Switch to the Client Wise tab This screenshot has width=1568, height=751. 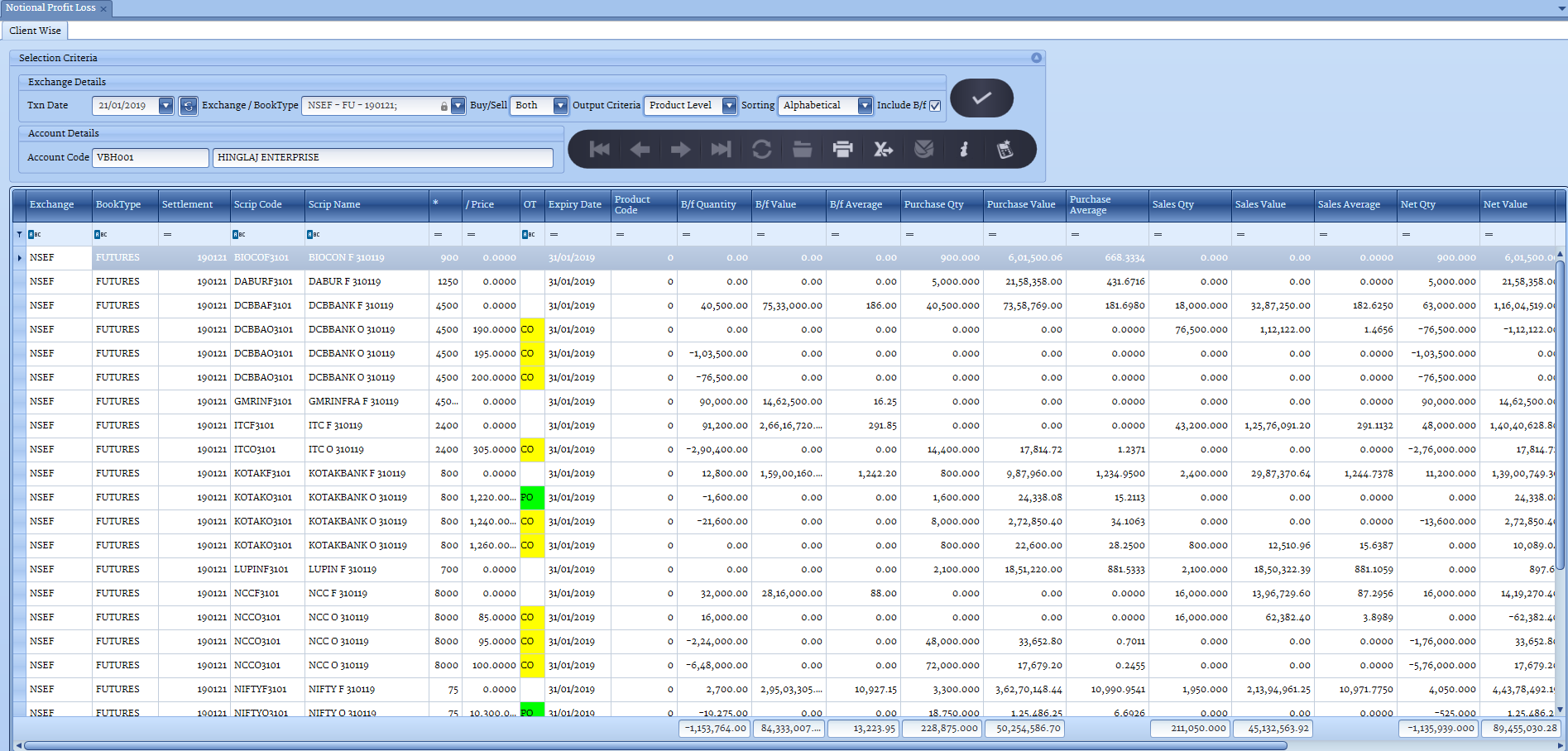point(36,31)
